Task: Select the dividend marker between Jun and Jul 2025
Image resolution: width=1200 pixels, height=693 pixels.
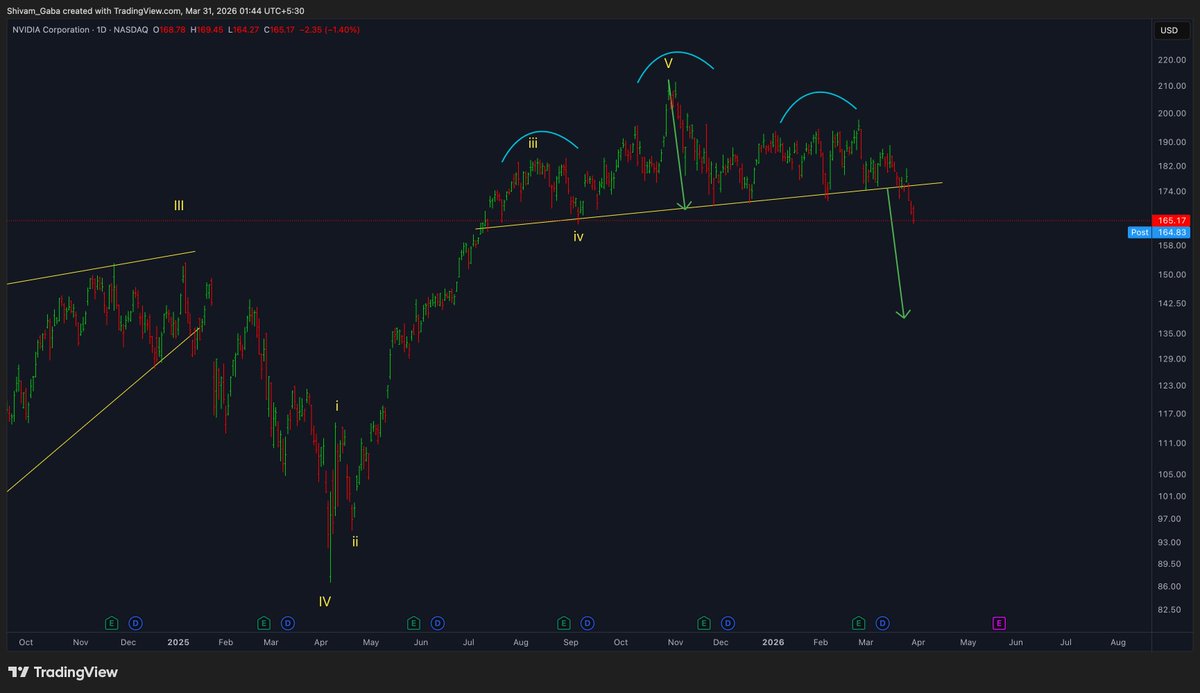Action: coord(437,623)
